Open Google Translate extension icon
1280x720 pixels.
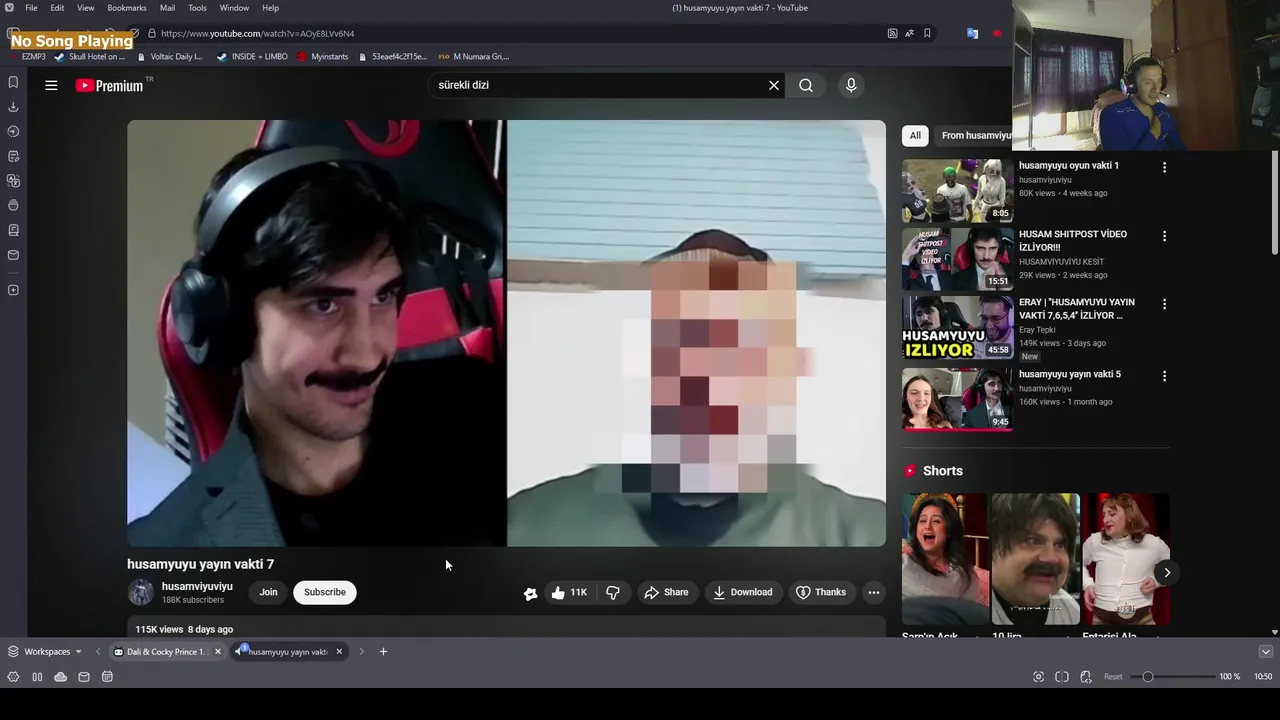972,33
